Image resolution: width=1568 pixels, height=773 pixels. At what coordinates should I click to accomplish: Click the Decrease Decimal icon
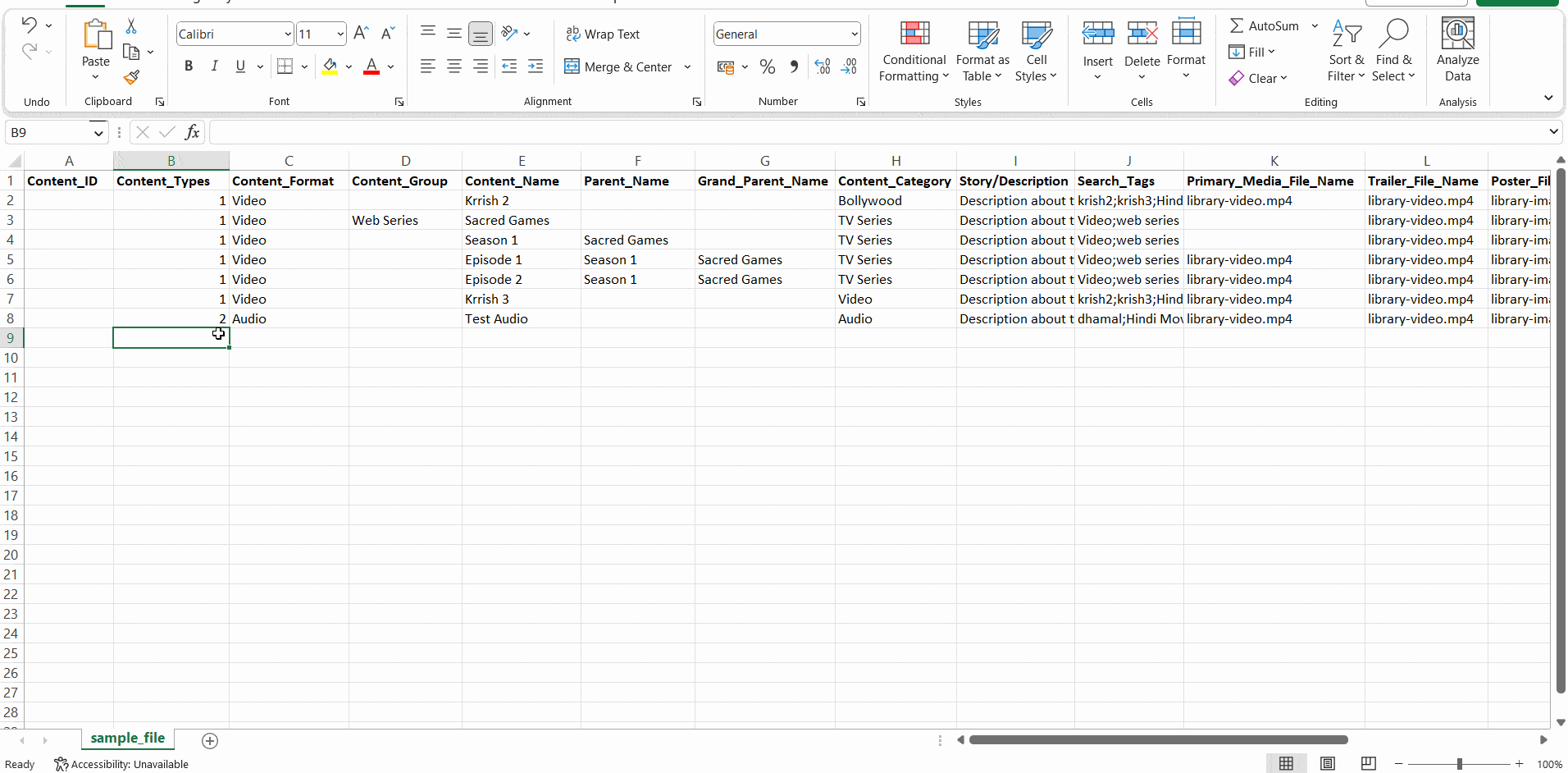(849, 66)
